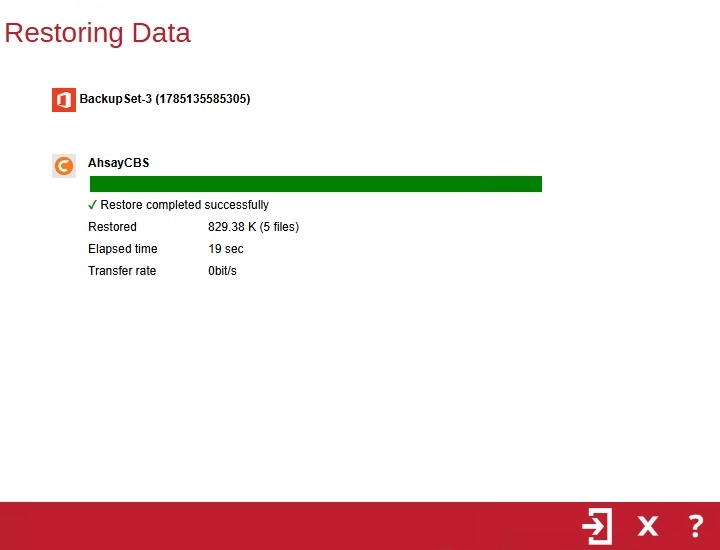Screen dimensions: 720x550
Task: Click the backup set ID number 1785135585305
Action: [203, 99]
